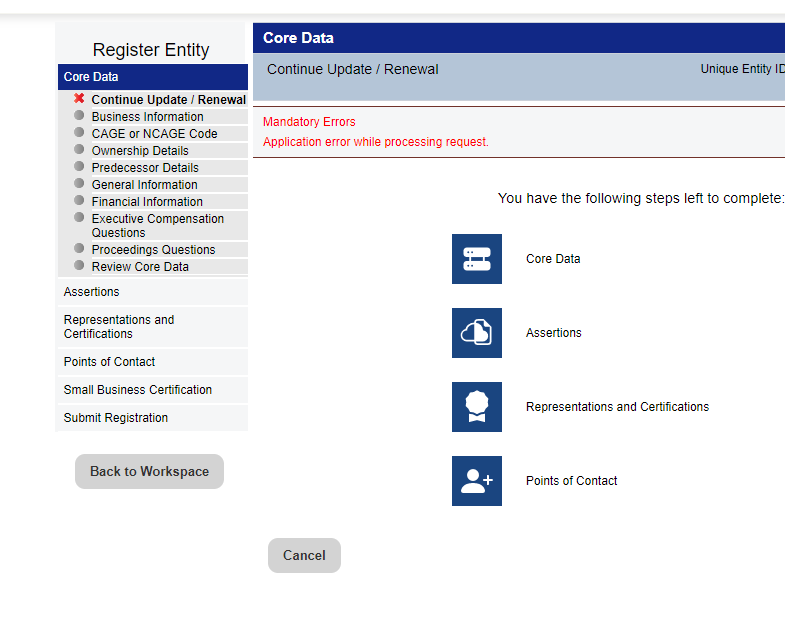
Task: Click the gray status dot beside Financial Information
Action: tap(79, 200)
